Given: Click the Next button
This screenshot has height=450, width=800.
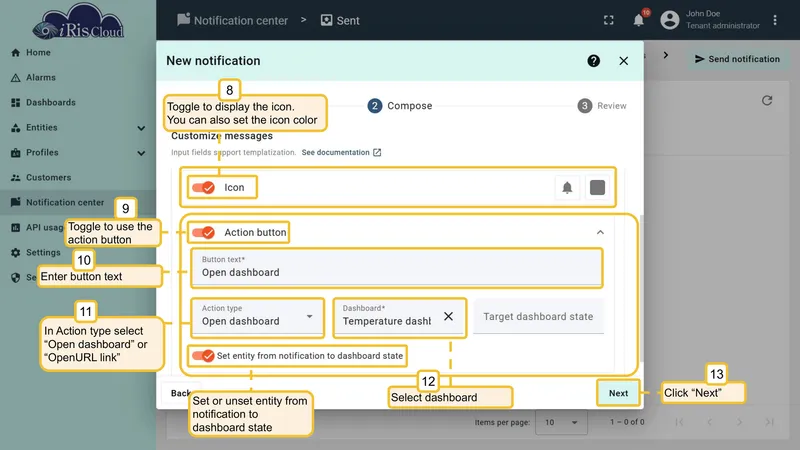Looking at the screenshot, I should pyautogui.click(x=618, y=393).
